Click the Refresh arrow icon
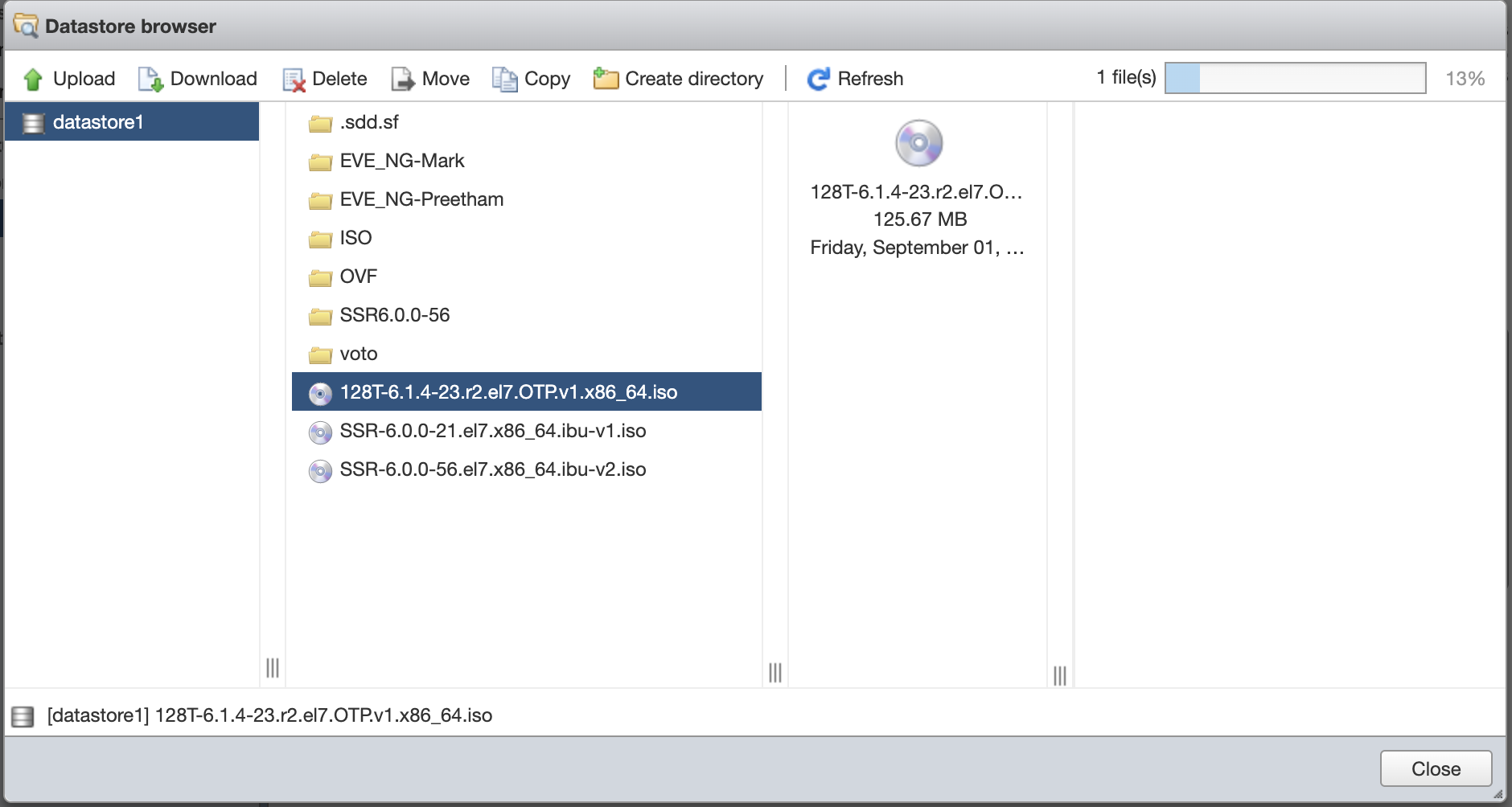Screen dimensions: 1512x807 [x=819, y=79]
